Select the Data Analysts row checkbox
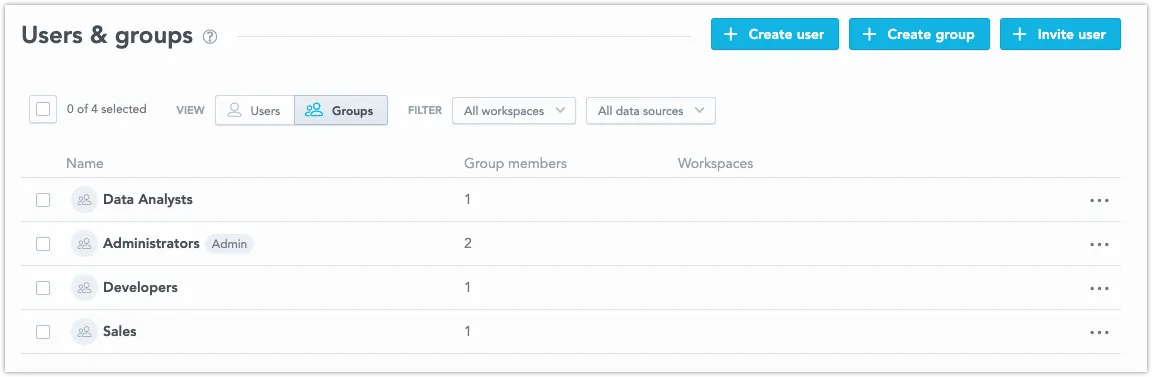Viewport: 1152px width, 377px height. pos(43,200)
